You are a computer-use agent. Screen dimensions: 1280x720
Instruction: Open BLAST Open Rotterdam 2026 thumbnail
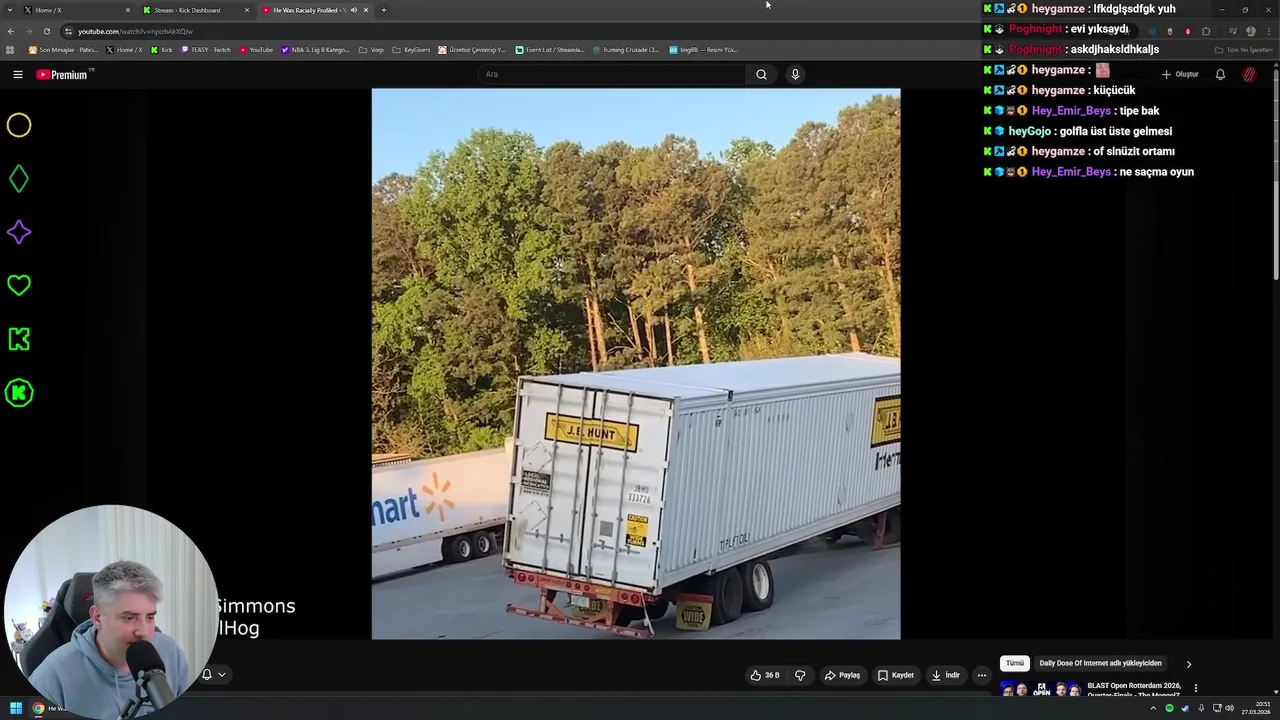pos(1040,690)
